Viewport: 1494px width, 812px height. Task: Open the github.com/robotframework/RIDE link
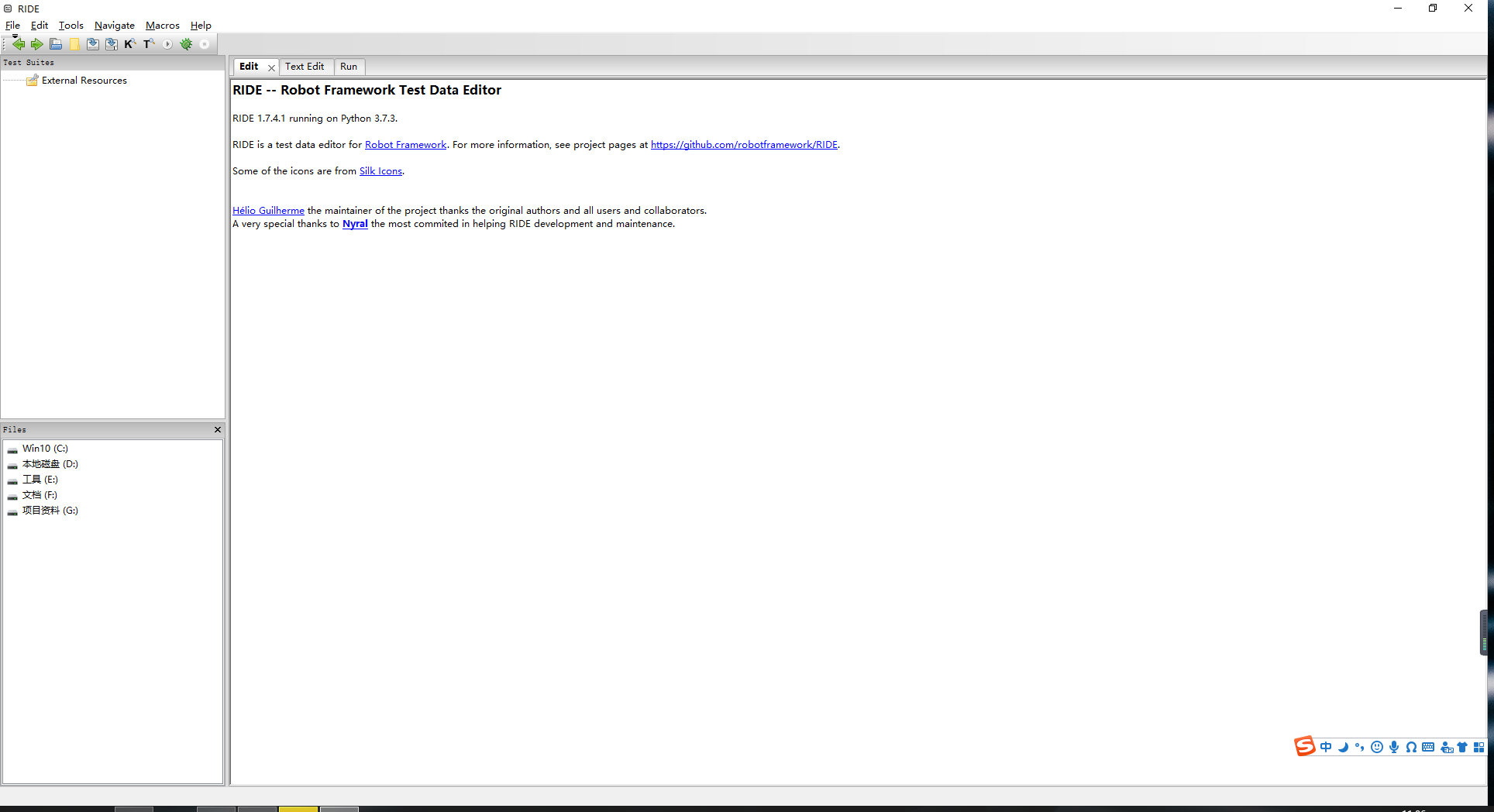click(744, 145)
